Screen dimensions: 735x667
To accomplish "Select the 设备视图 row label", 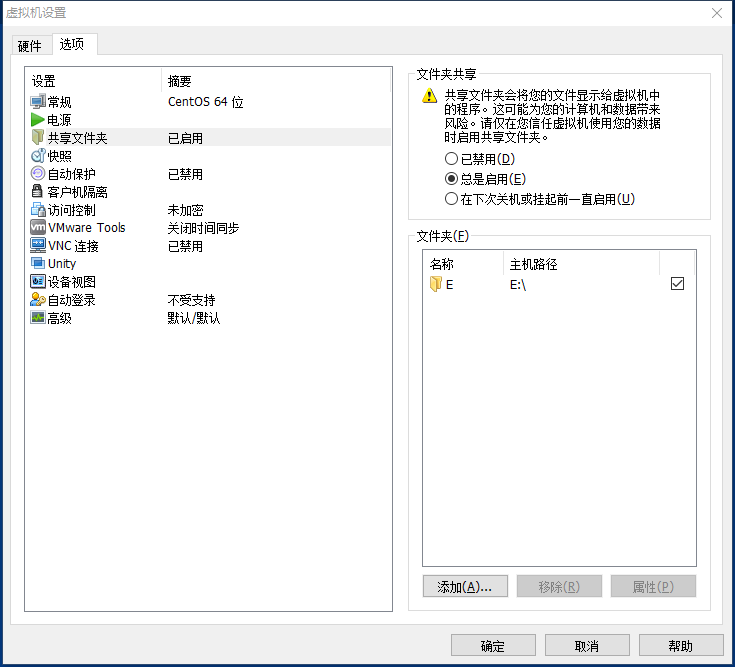I will click(72, 282).
